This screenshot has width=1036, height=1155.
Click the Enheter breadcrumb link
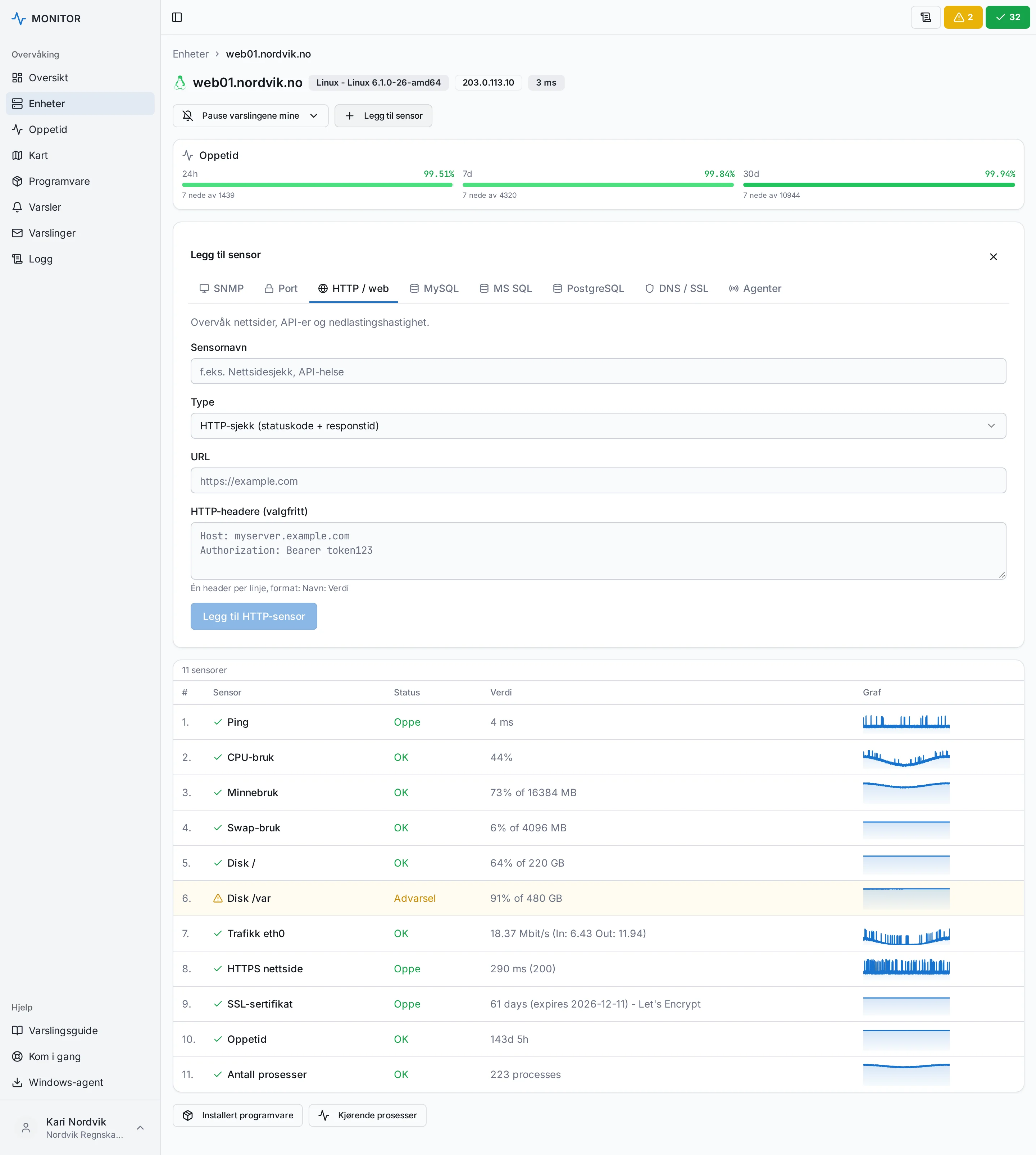[x=191, y=54]
